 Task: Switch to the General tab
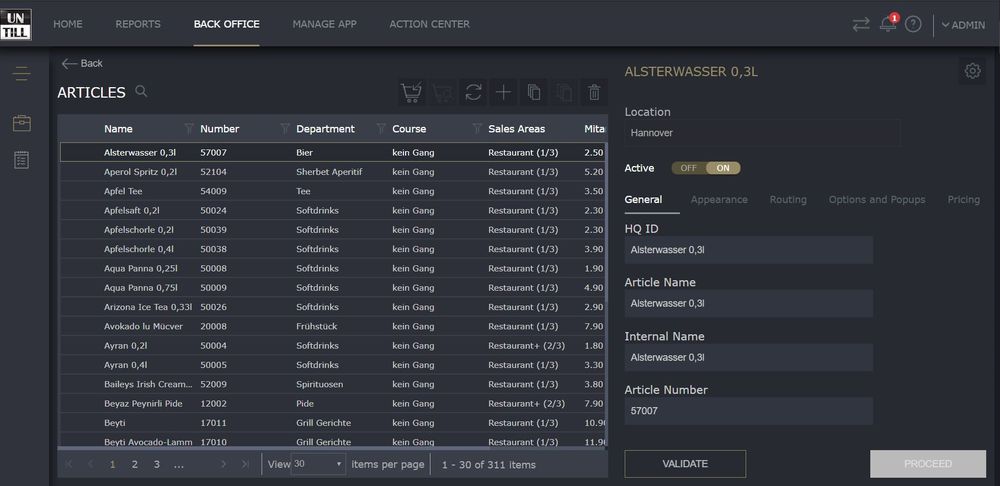click(x=643, y=200)
